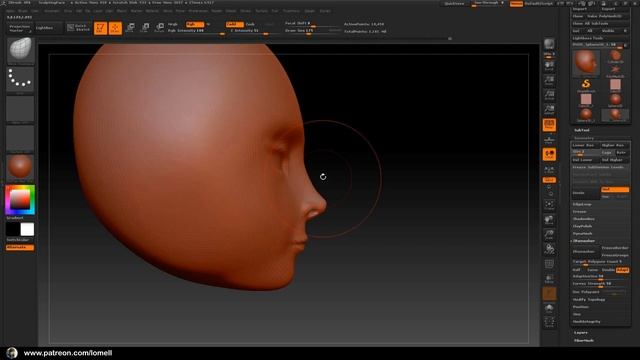
Task: Click the Solo mode icon
Action: [x=549, y=309]
